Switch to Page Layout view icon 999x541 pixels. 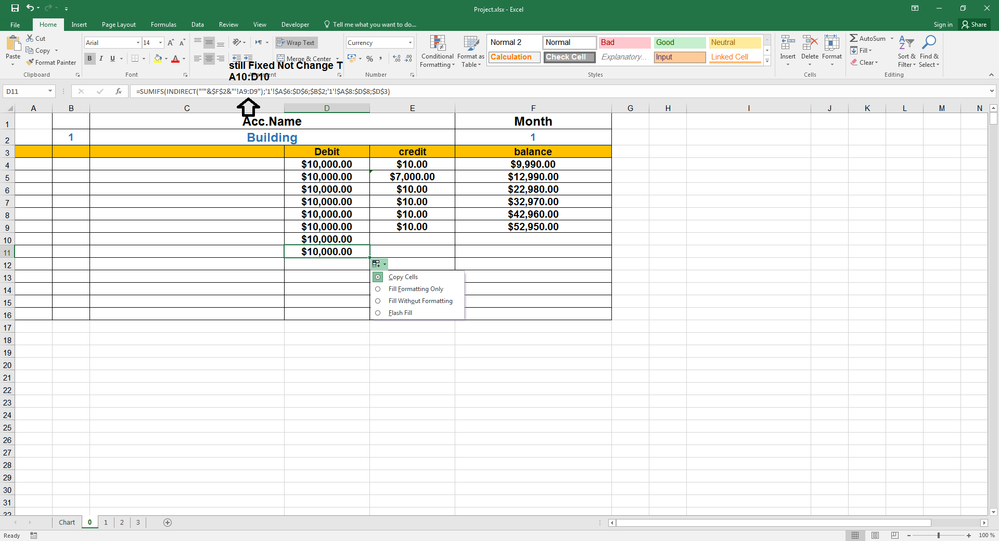(x=875, y=535)
